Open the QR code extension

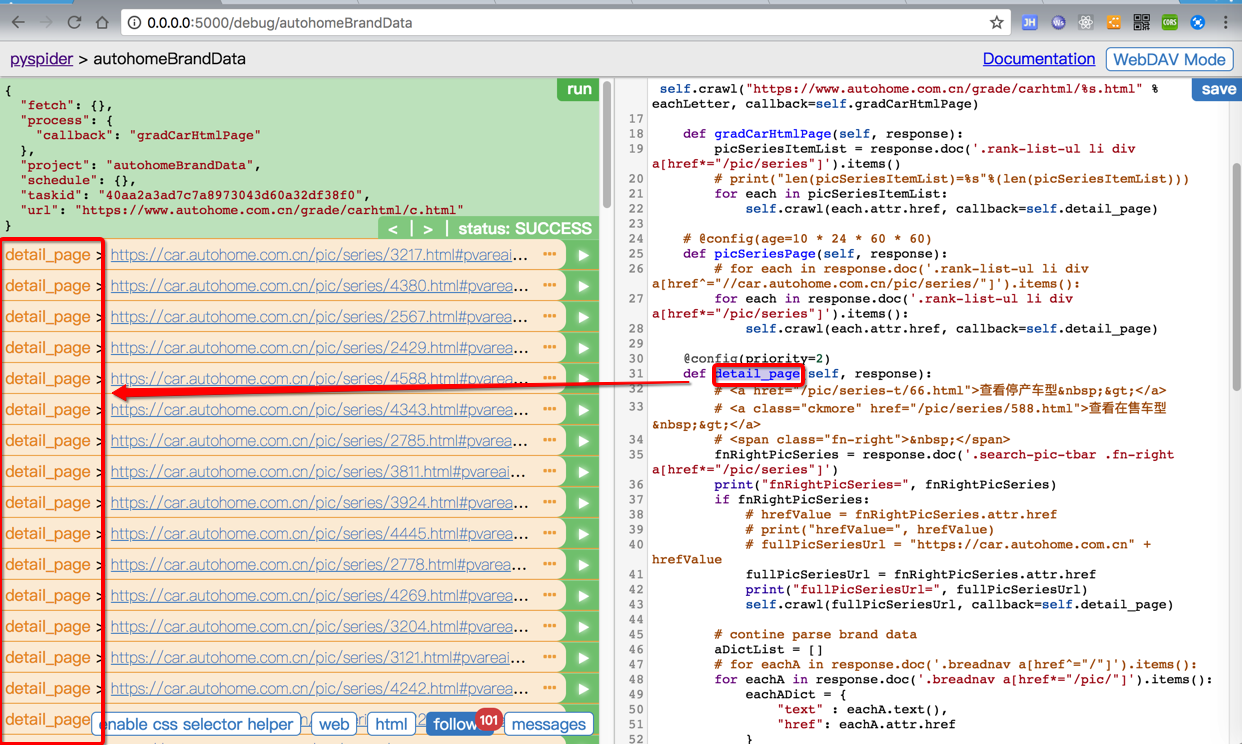pyautogui.click(x=1141, y=22)
